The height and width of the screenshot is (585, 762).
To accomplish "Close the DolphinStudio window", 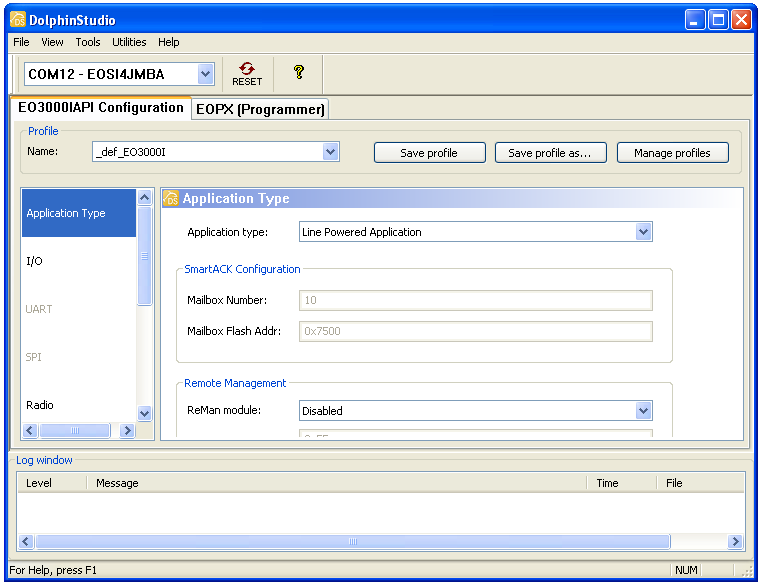I will 742,20.
